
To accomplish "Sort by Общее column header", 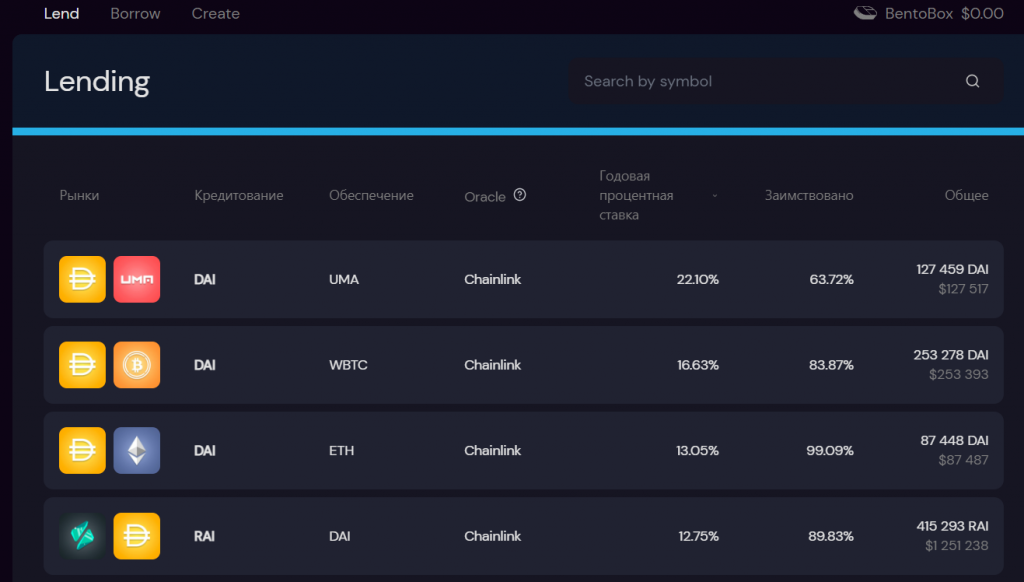I will pyautogui.click(x=966, y=196).
